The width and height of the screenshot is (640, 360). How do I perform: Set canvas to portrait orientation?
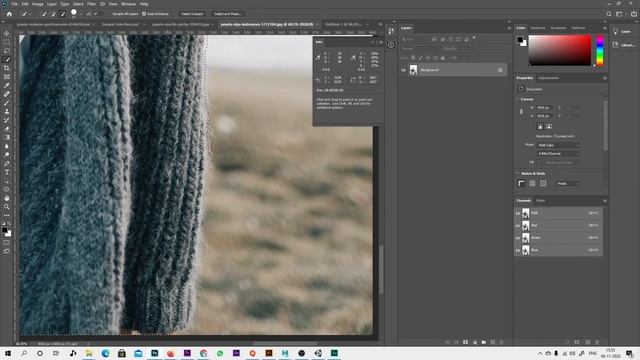(540, 127)
